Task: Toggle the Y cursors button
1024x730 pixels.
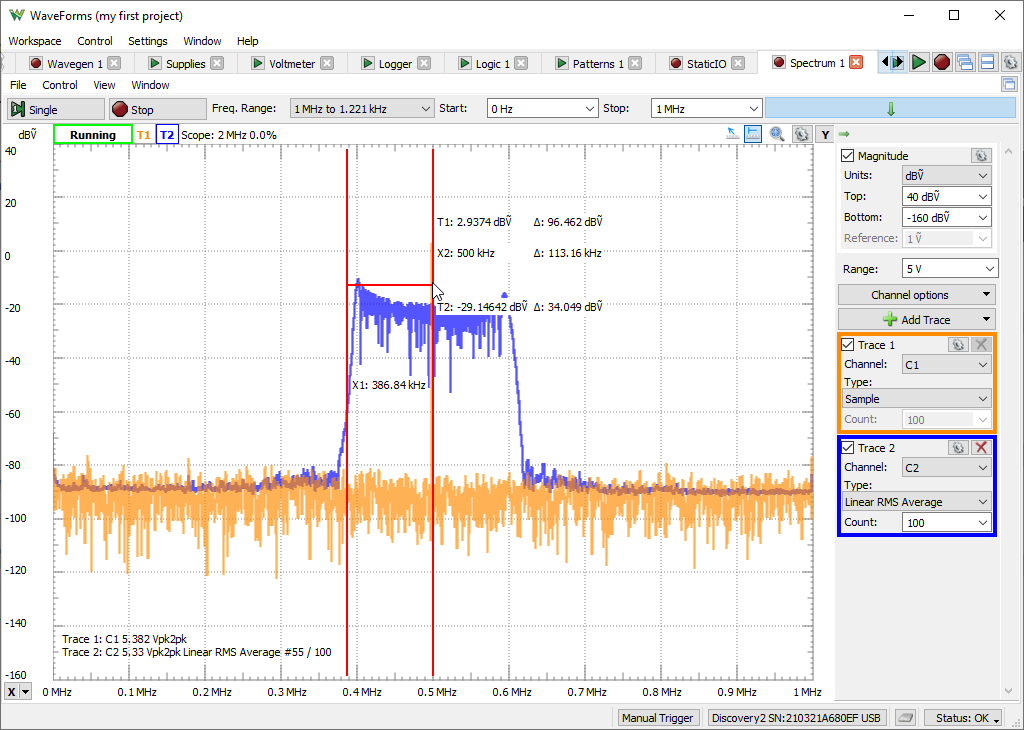Action: (825, 134)
